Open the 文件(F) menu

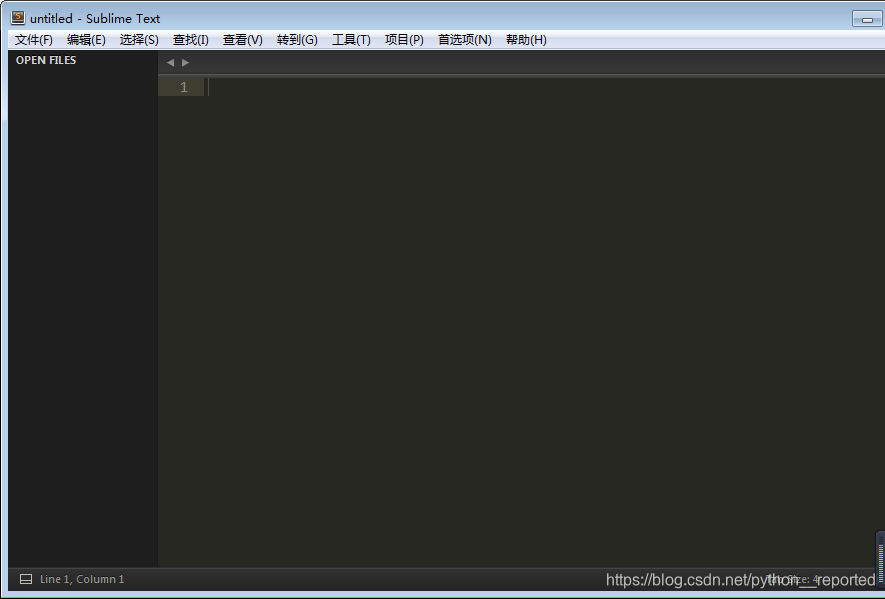pos(34,40)
